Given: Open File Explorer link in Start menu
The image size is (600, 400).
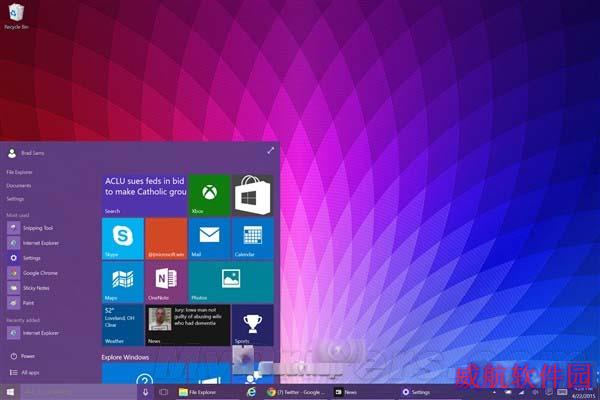Looking at the screenshot, I should coord(19,172).
